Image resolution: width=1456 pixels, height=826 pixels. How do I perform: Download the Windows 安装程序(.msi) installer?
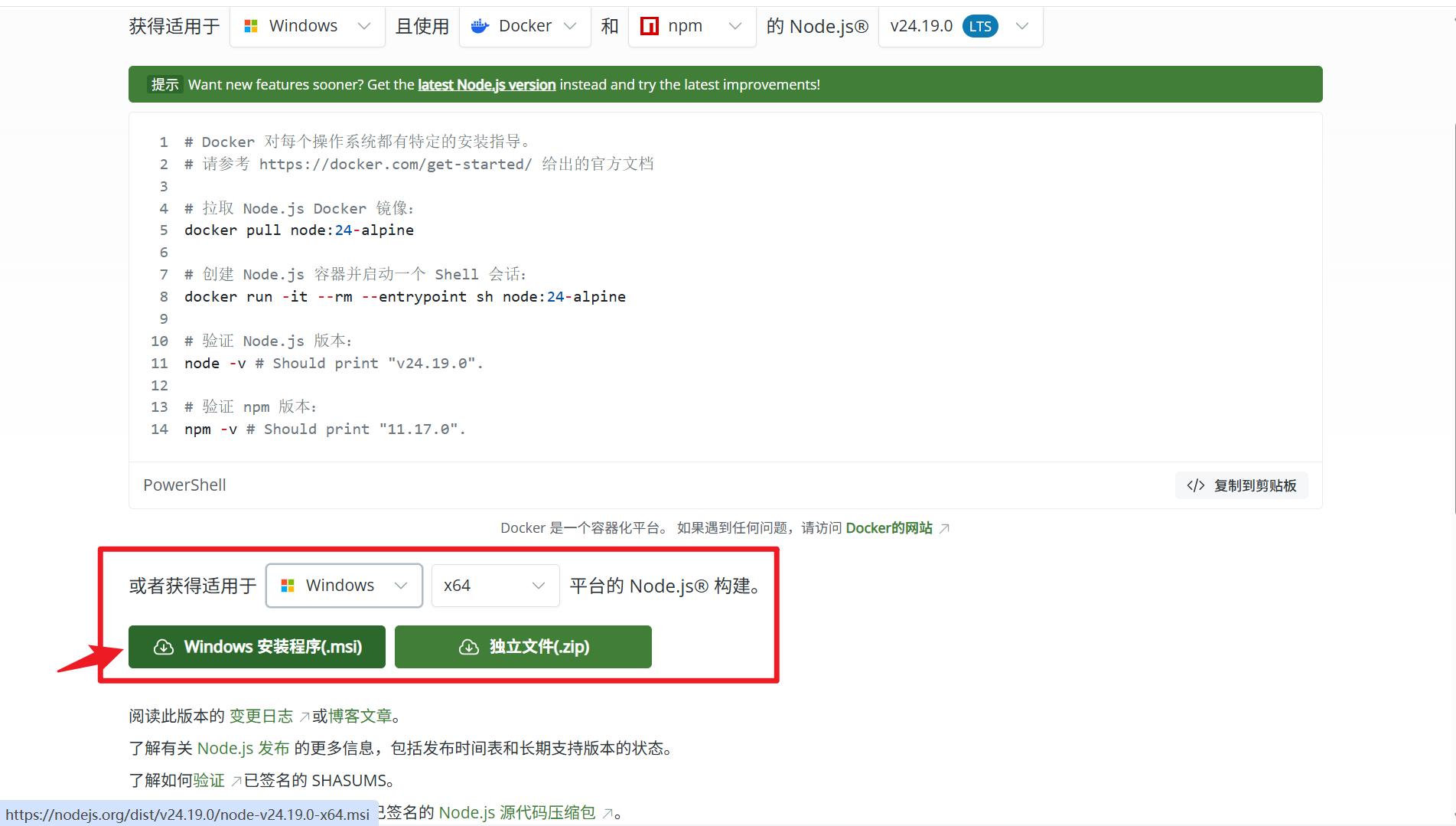click(x=257, y=647)
